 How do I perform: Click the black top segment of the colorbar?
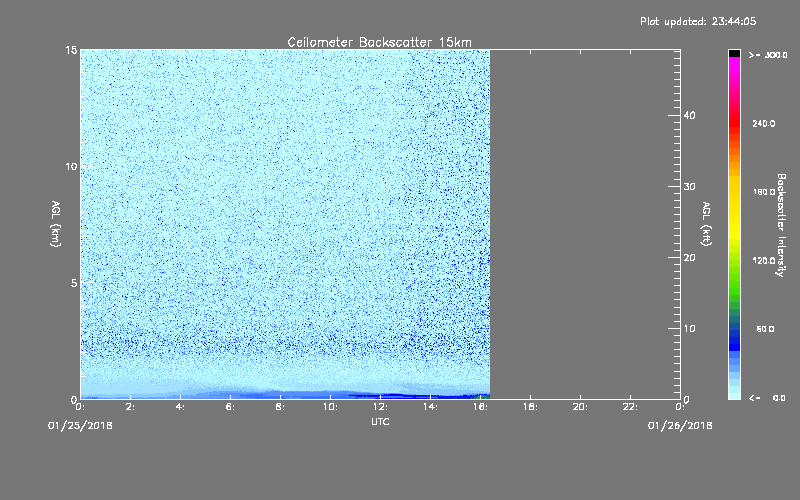[734, 53]
